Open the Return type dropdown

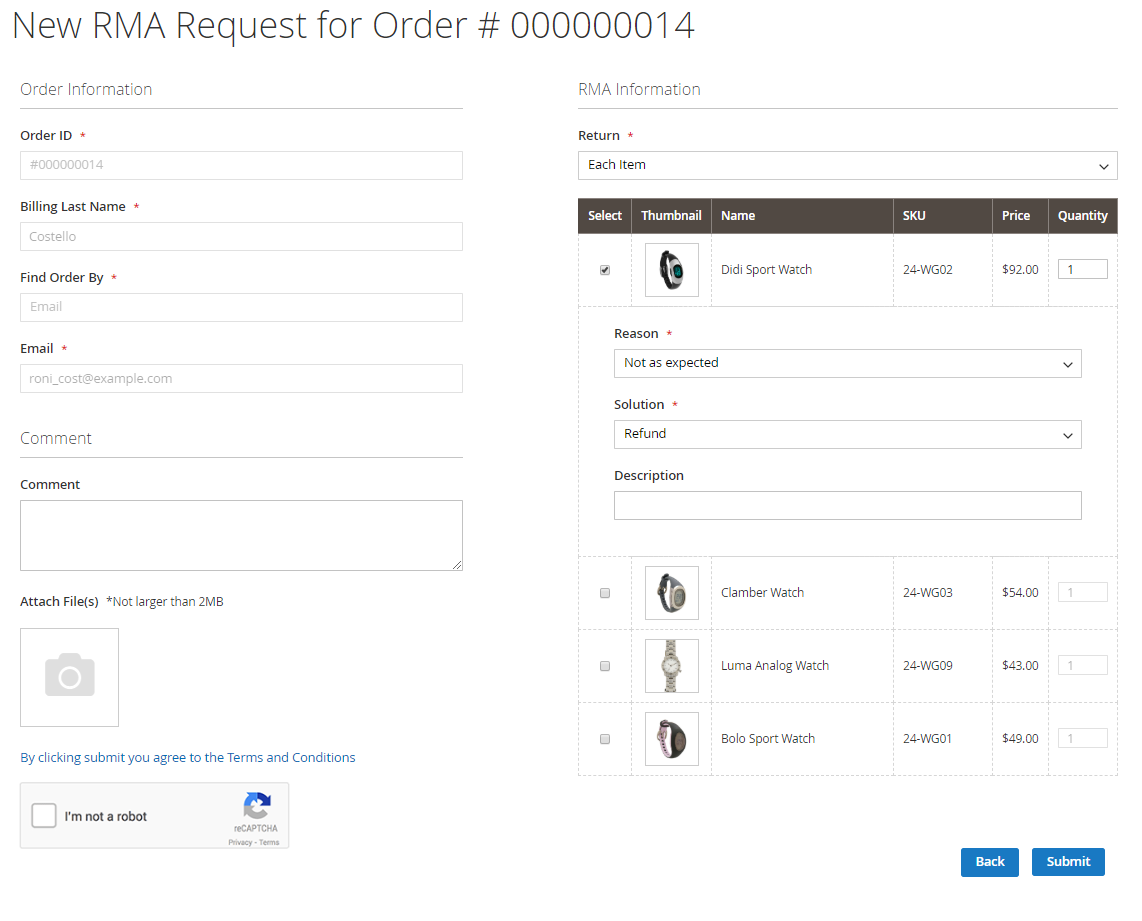[x=847, y=165]
